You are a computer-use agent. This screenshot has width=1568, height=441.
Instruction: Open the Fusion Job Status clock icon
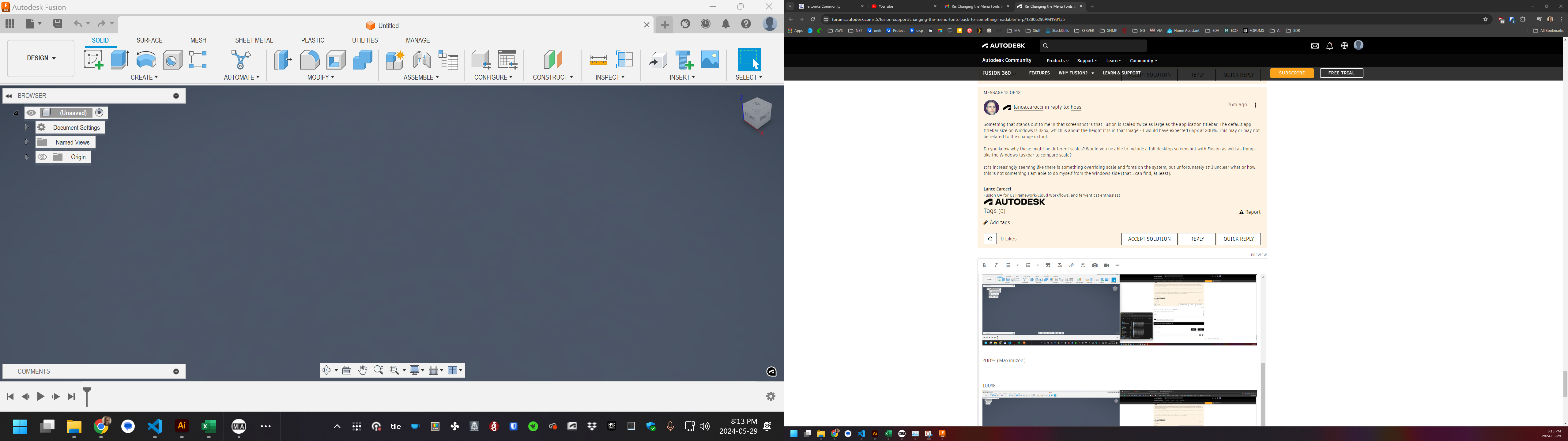point(706,24)
